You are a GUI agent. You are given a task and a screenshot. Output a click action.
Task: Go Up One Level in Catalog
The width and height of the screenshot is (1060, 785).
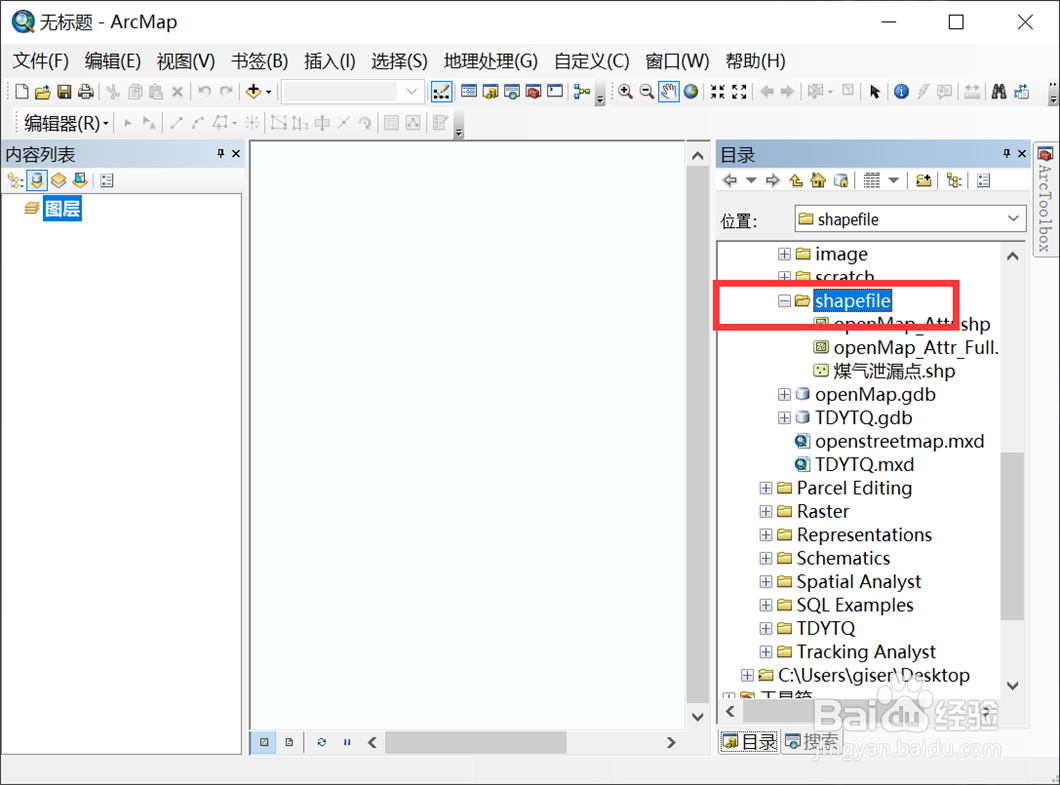796,181
